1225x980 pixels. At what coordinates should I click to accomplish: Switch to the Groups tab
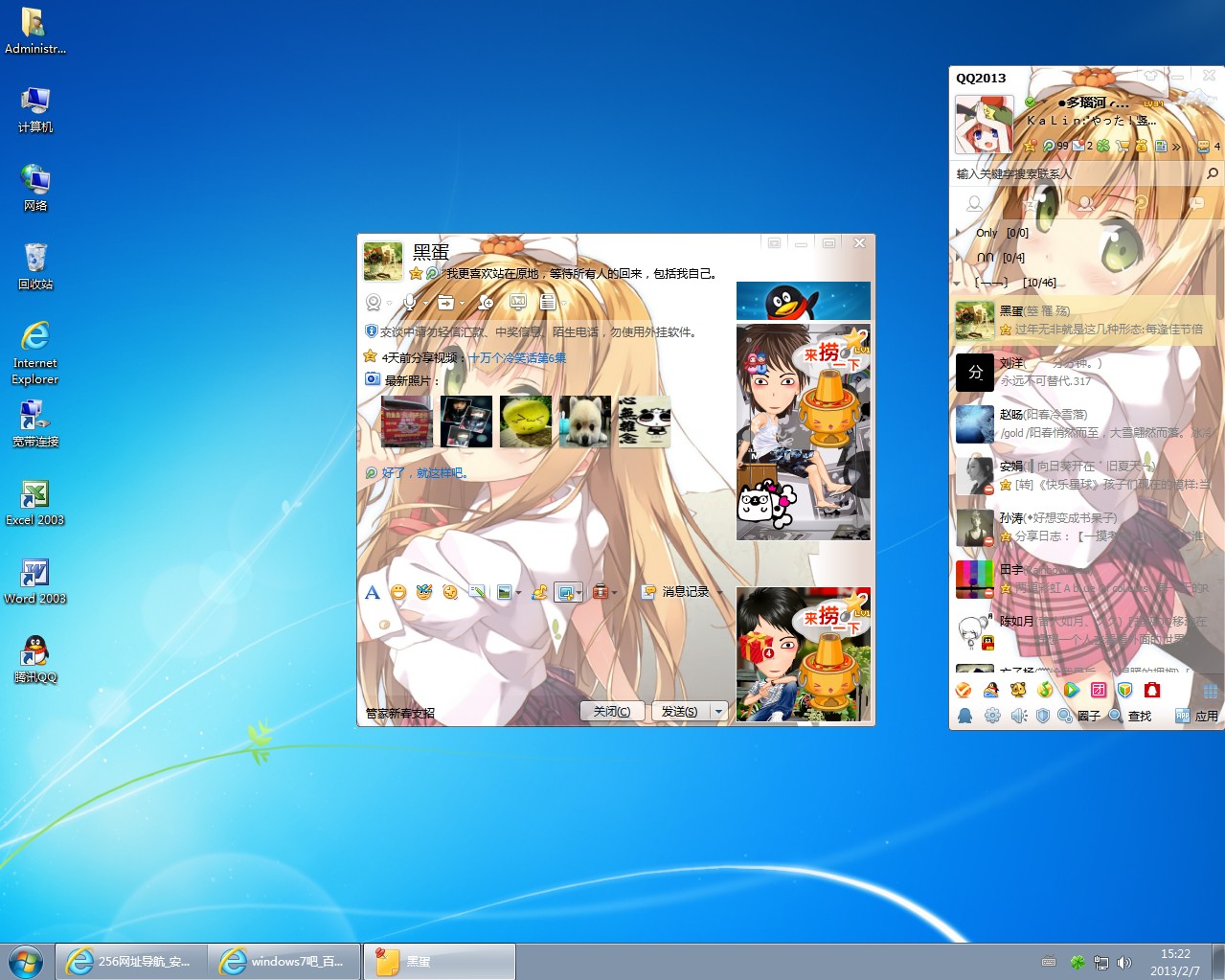click(x=1086, y=203)
